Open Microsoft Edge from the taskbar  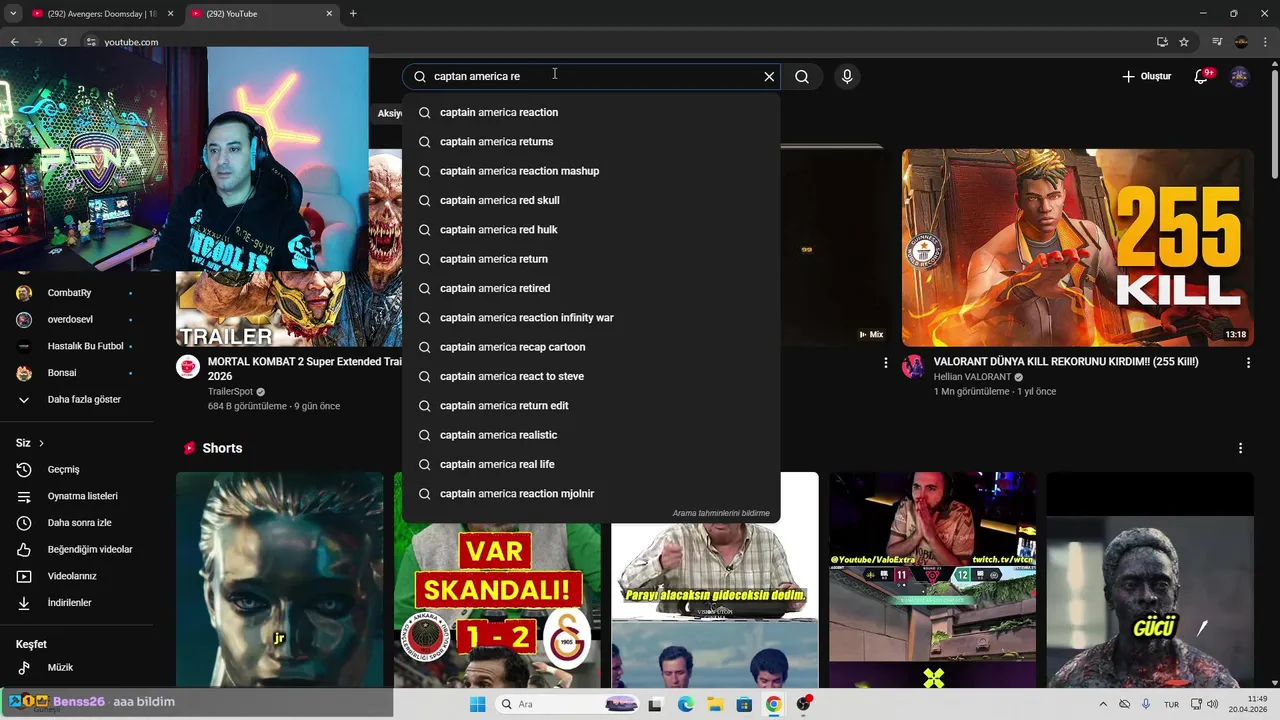click(685, 704)
